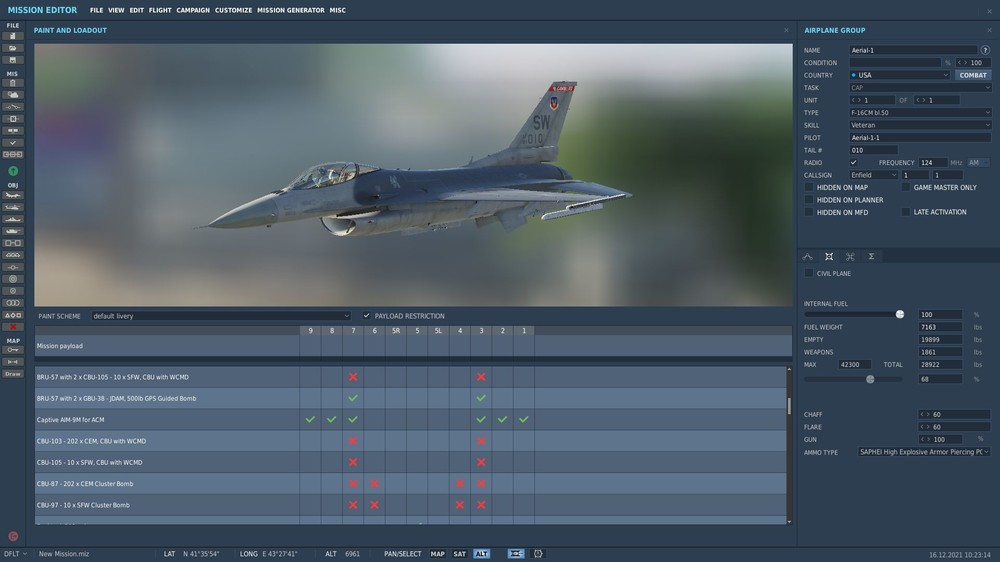Viewport: 1000px width, 562px height.
Task: Open the MISSION GENERATOR menu
Action: coord(291,10)
